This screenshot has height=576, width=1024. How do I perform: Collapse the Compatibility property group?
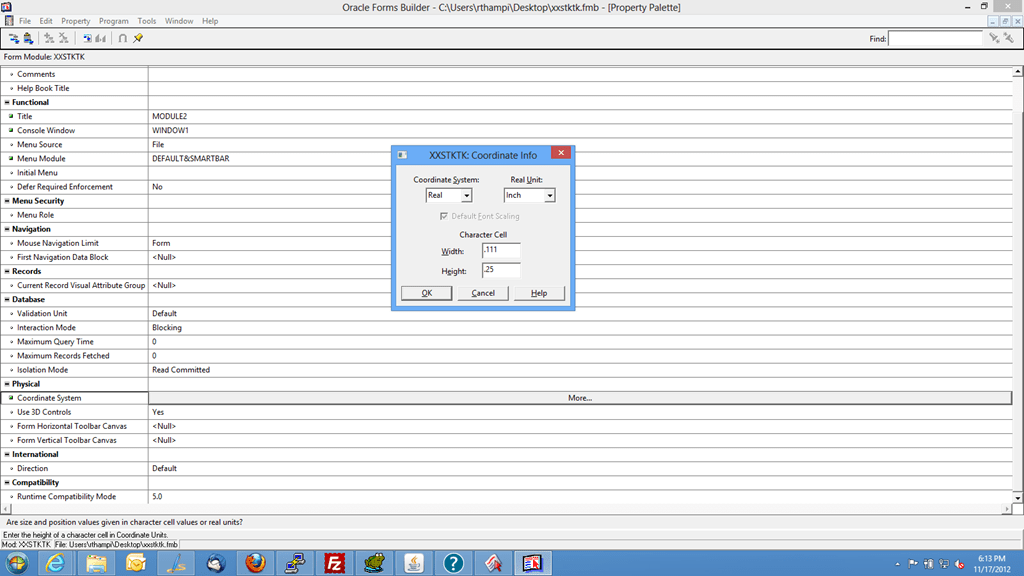click(7, 483)
